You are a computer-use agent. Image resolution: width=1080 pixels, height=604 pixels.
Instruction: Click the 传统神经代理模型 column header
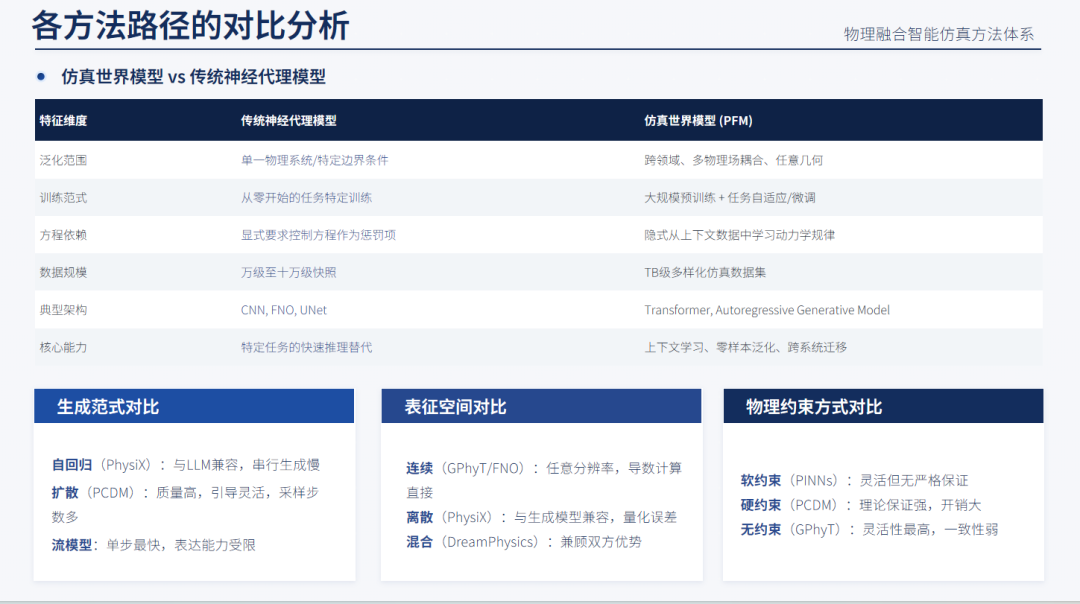click(x=289, y=121)
